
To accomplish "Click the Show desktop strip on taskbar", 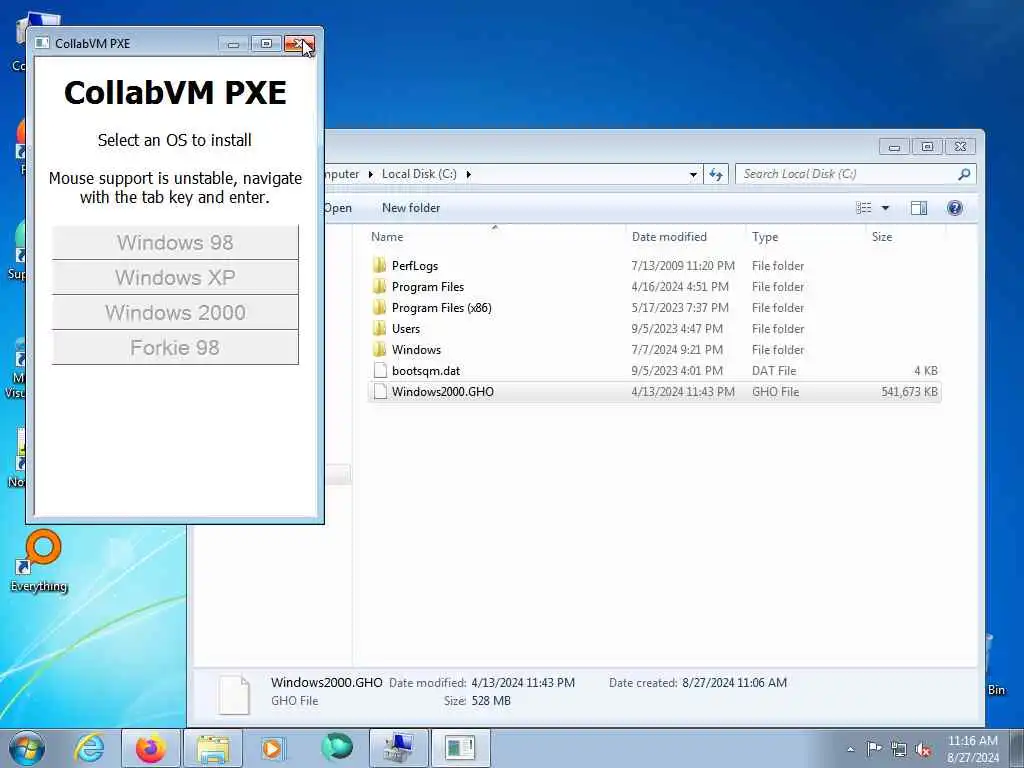I will [x=1019, y=748].
